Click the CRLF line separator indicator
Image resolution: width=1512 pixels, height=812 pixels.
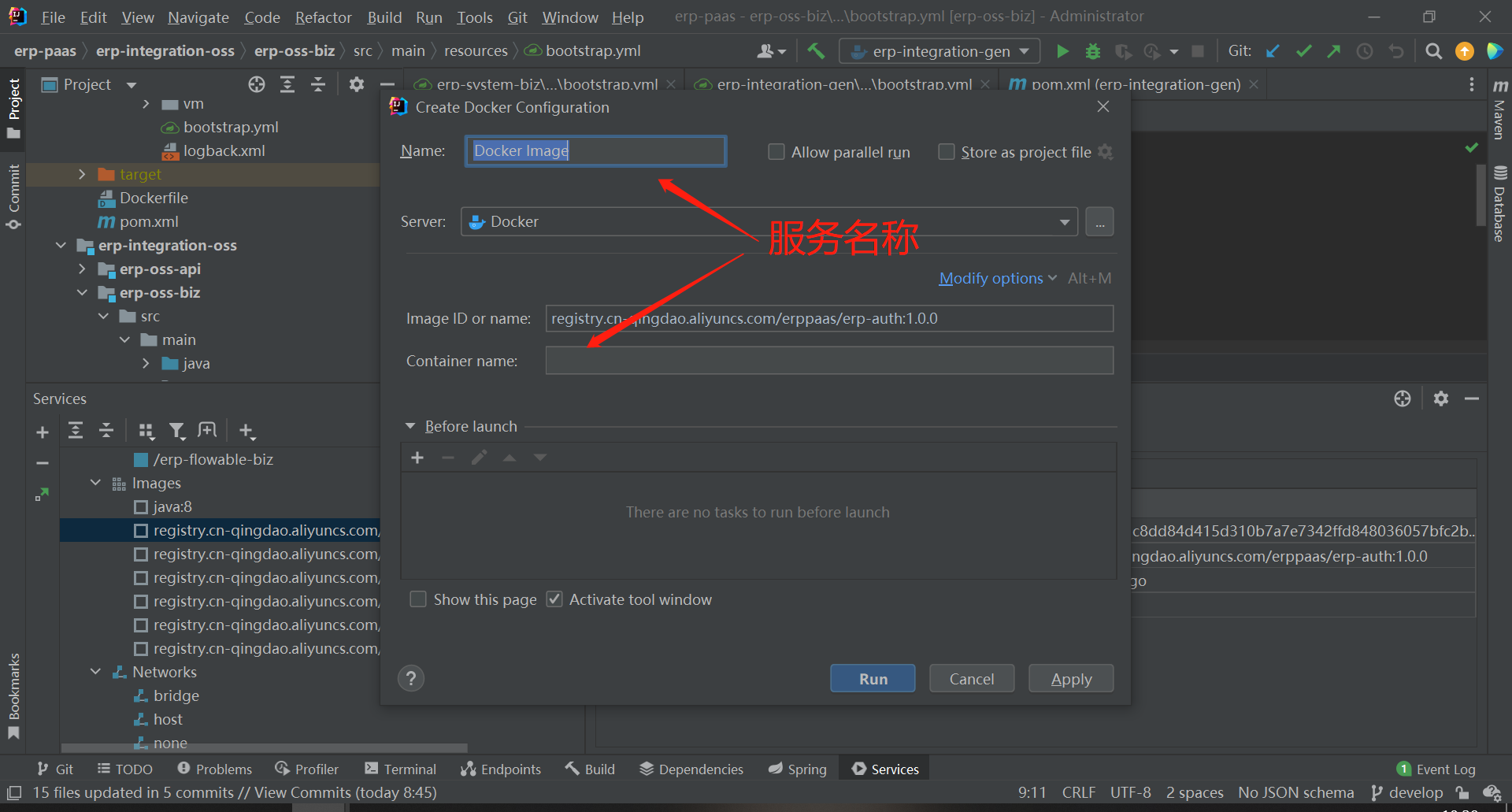[x=1078, y=792]
